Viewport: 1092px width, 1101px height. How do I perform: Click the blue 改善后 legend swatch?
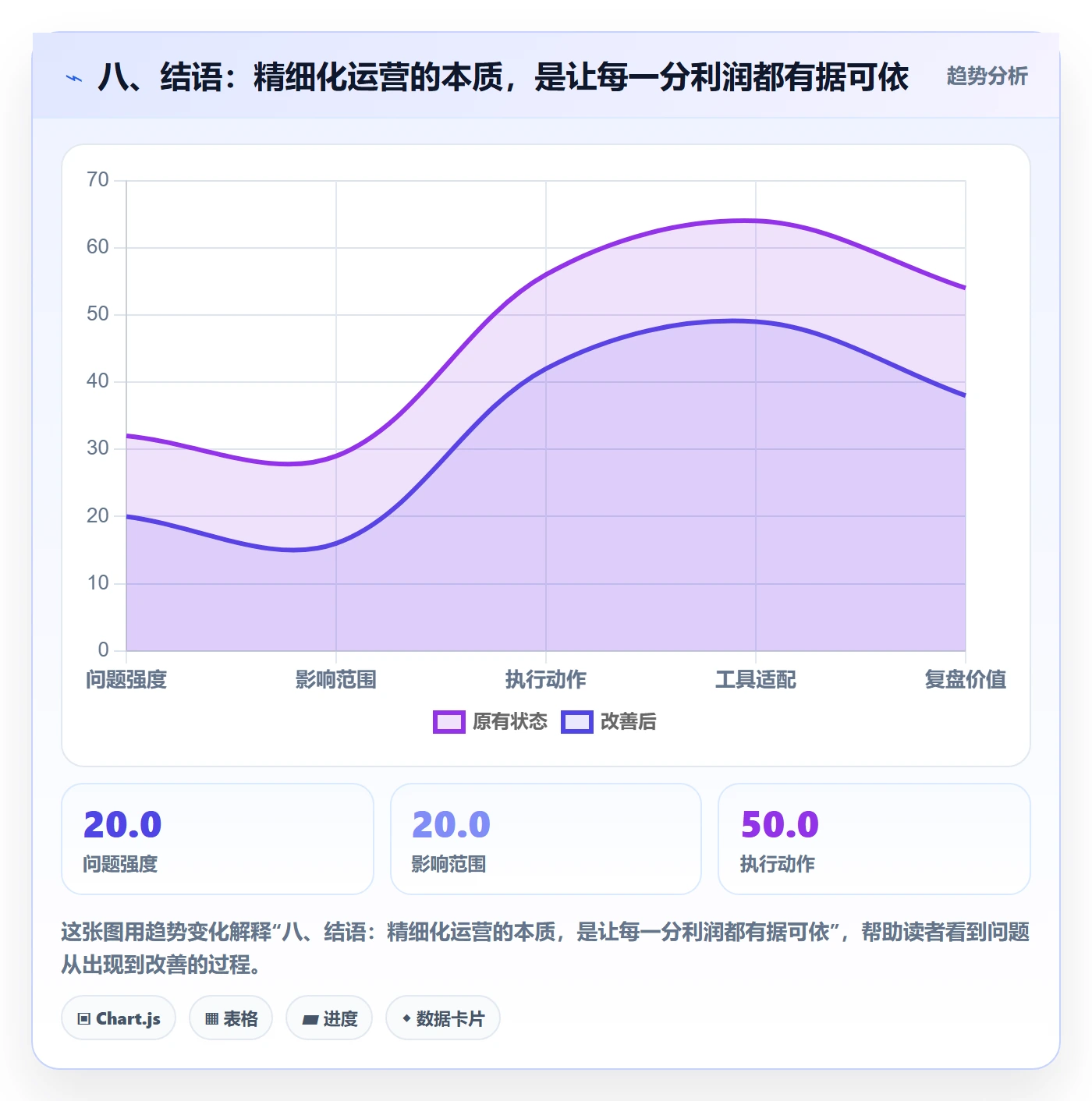(577, 722)
